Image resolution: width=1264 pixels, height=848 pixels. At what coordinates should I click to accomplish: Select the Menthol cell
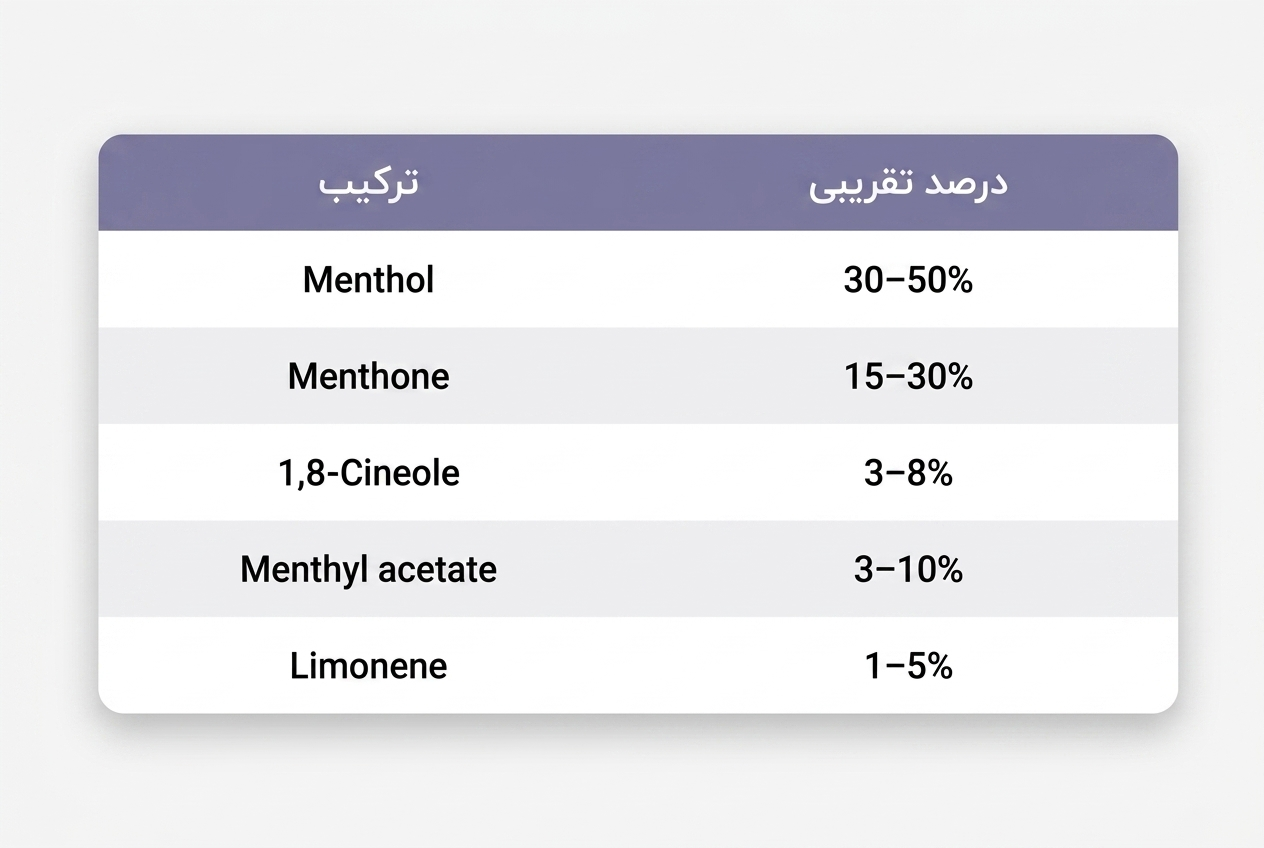368,279
